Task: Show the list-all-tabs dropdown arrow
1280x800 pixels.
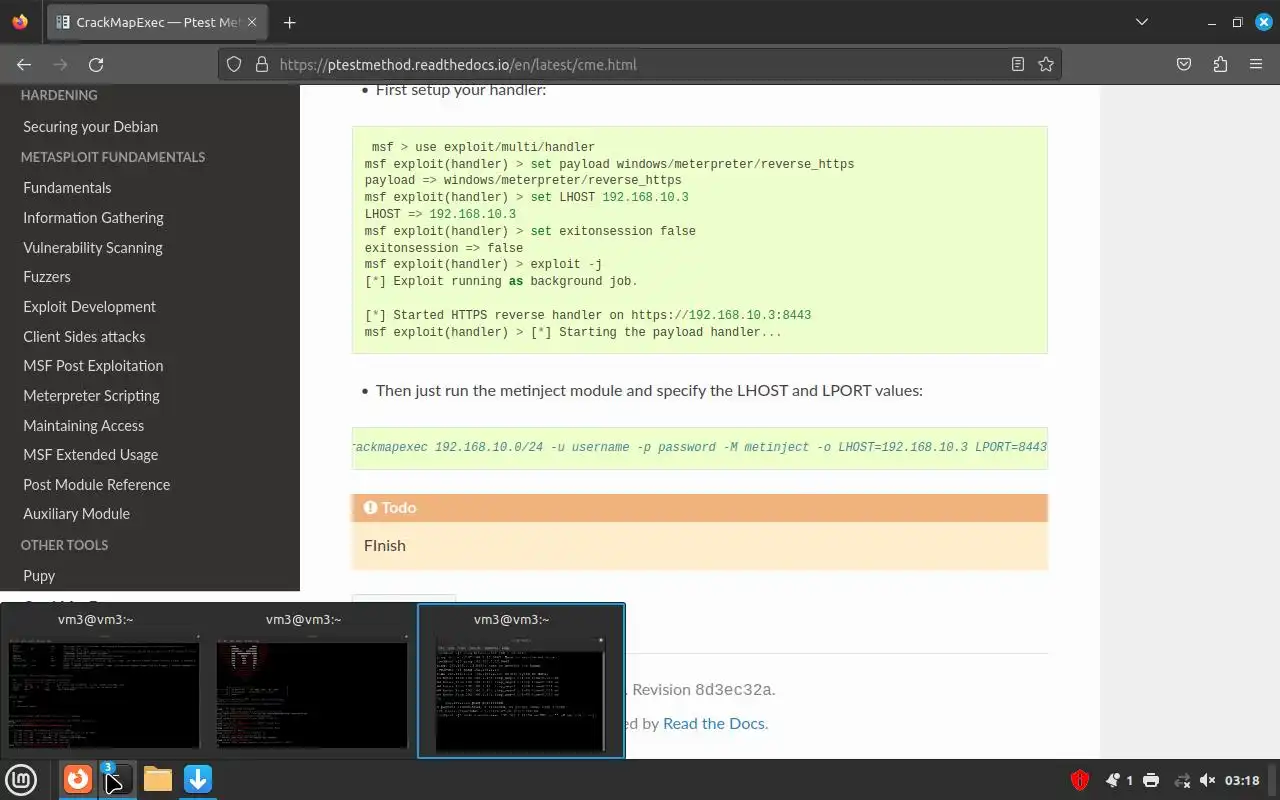Action: click(x=1142, y=22)
